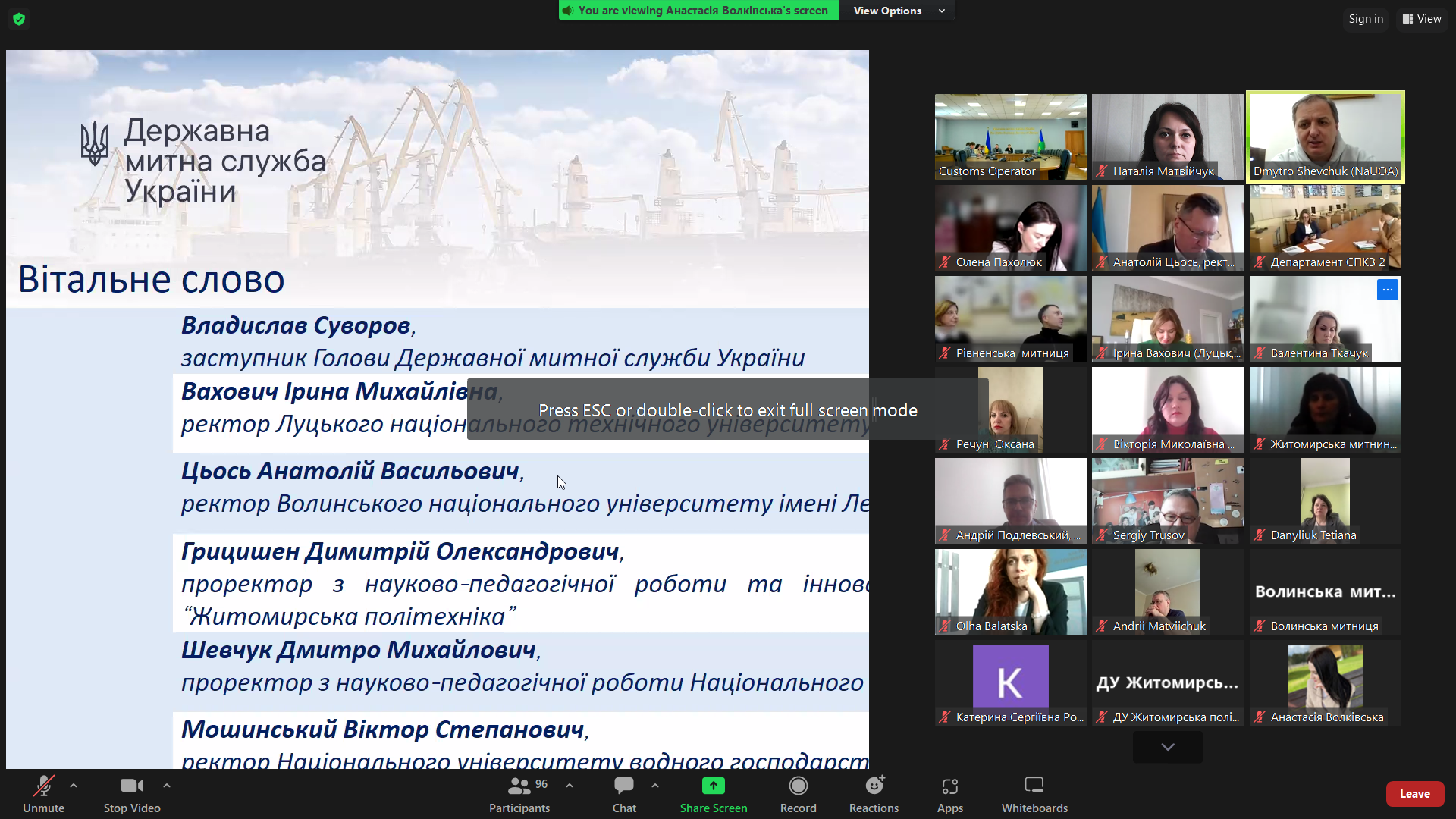The height and width of the screenshot is (819, 1456).
Task: Select Dmytro Shevchuk's video thumbnail
Action: [1325, 136]
